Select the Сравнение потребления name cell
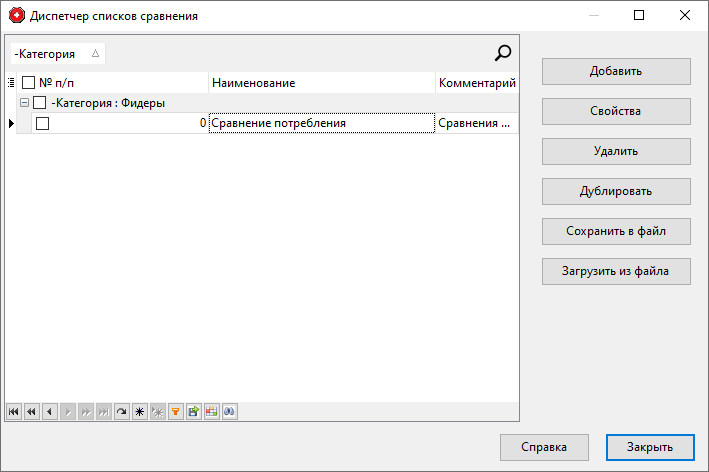Screen dimensions: 709x472 pos(320,123)
